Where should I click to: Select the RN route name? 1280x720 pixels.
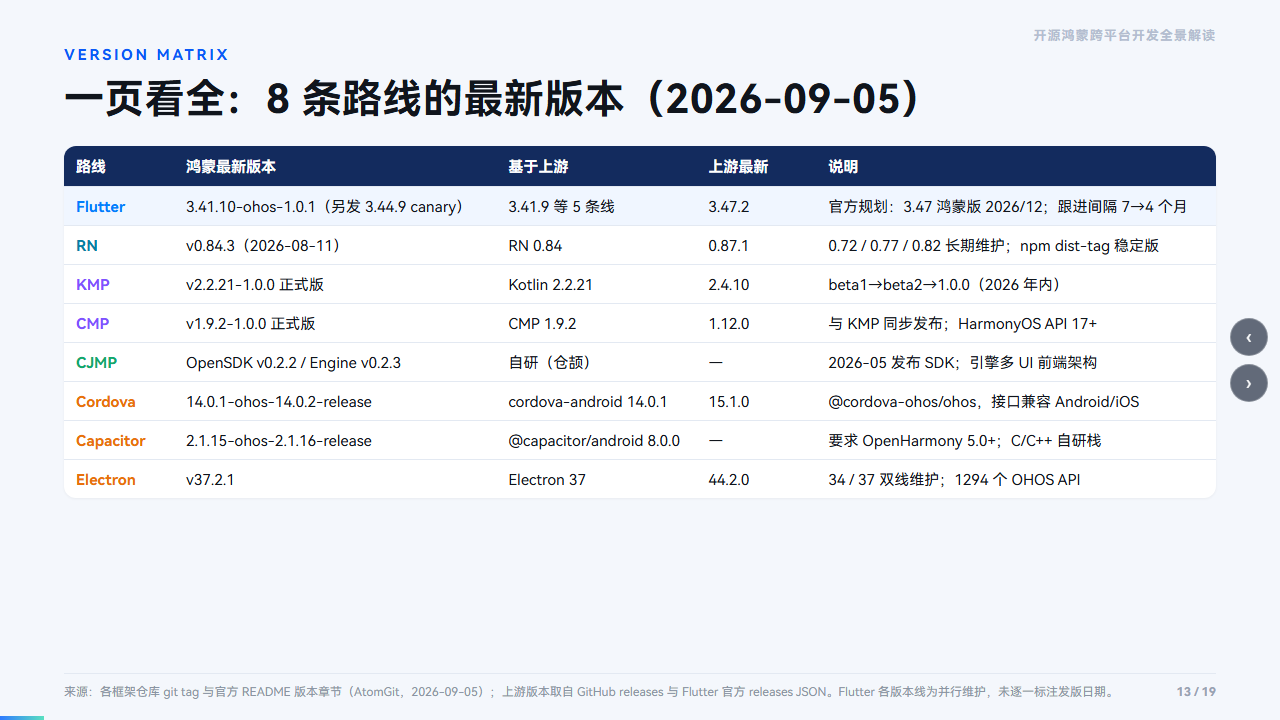(x=87, y=246)
